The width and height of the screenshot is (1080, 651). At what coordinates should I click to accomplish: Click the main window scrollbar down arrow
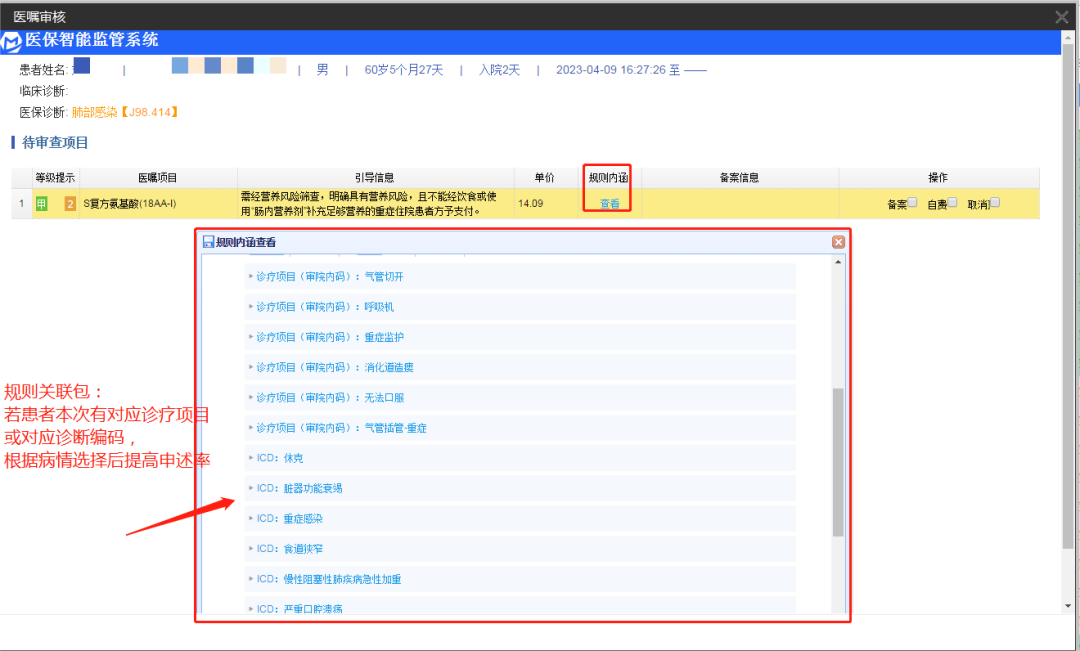point(1068,606)
